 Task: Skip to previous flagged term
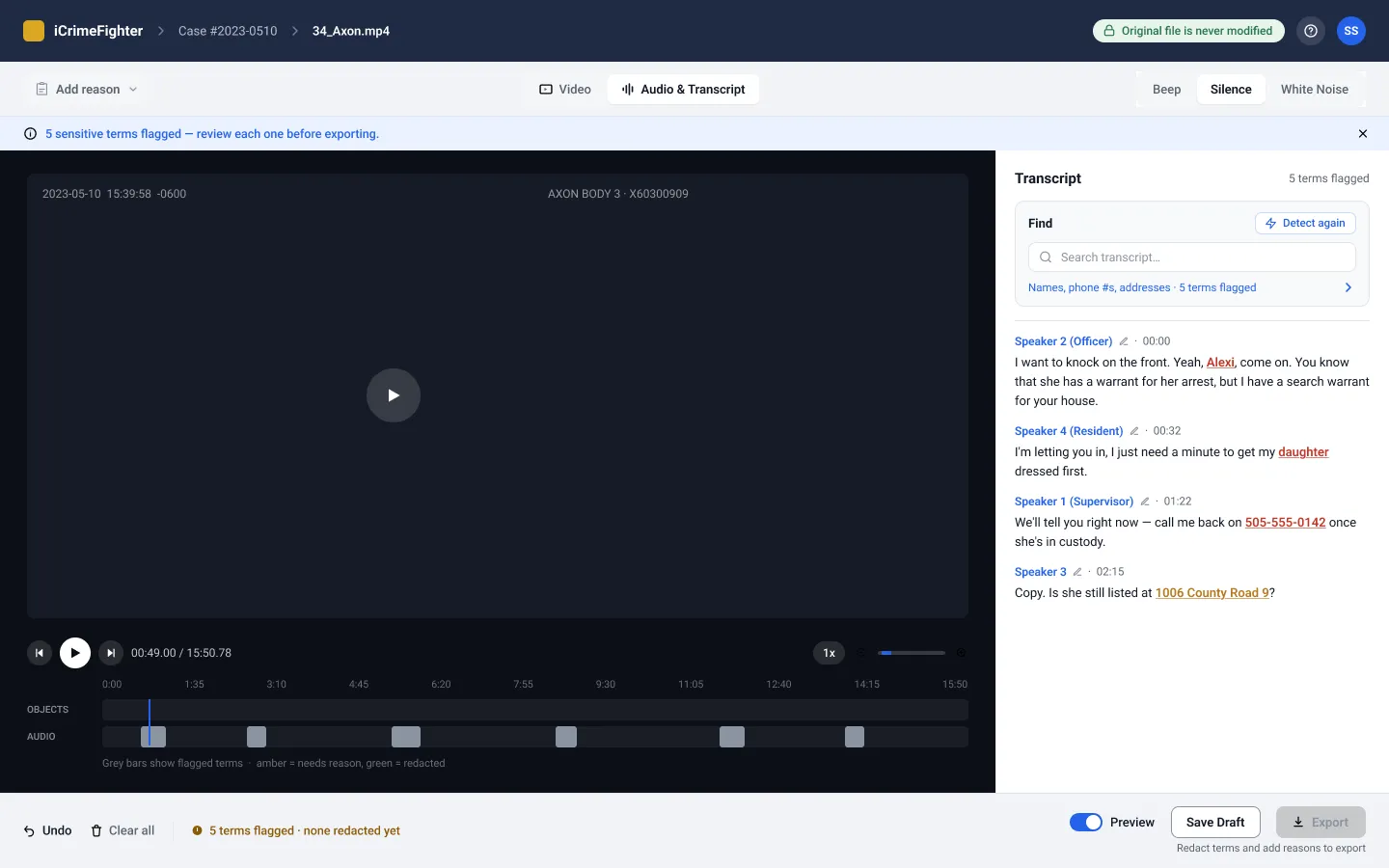40,653
